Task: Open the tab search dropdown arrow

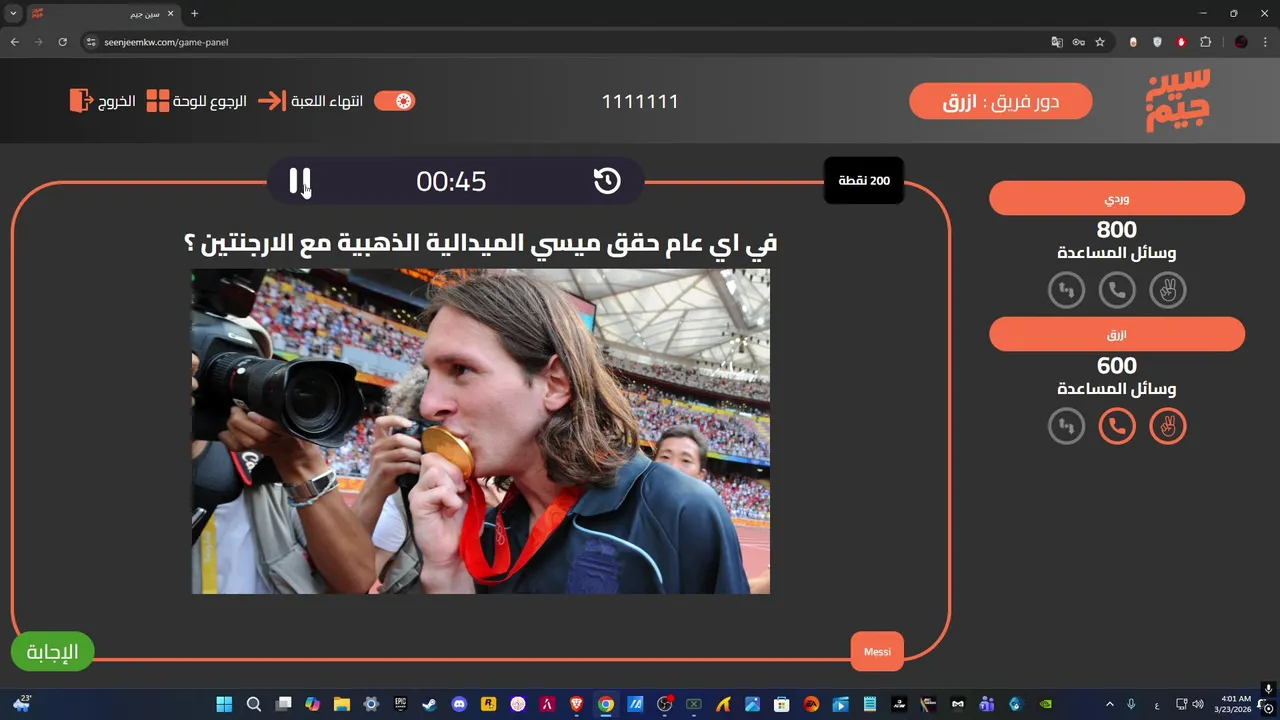Action: (13, 14)
